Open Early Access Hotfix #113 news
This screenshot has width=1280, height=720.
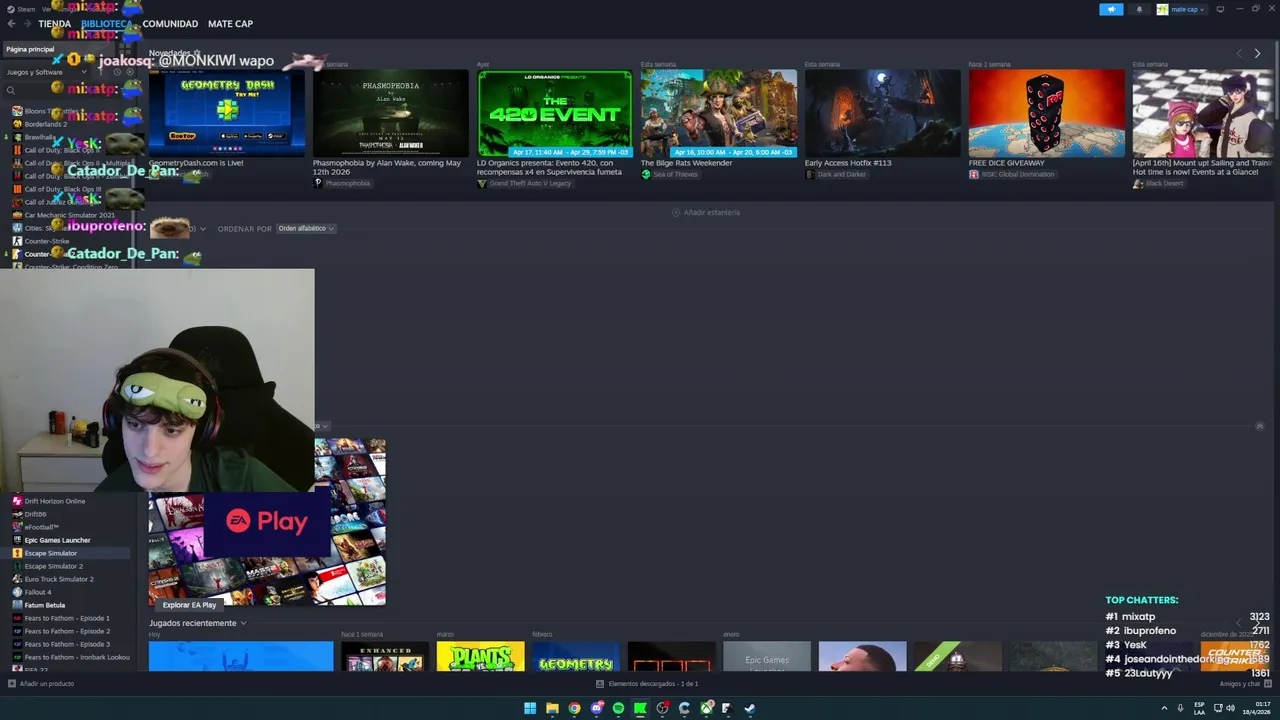[882, 113]
